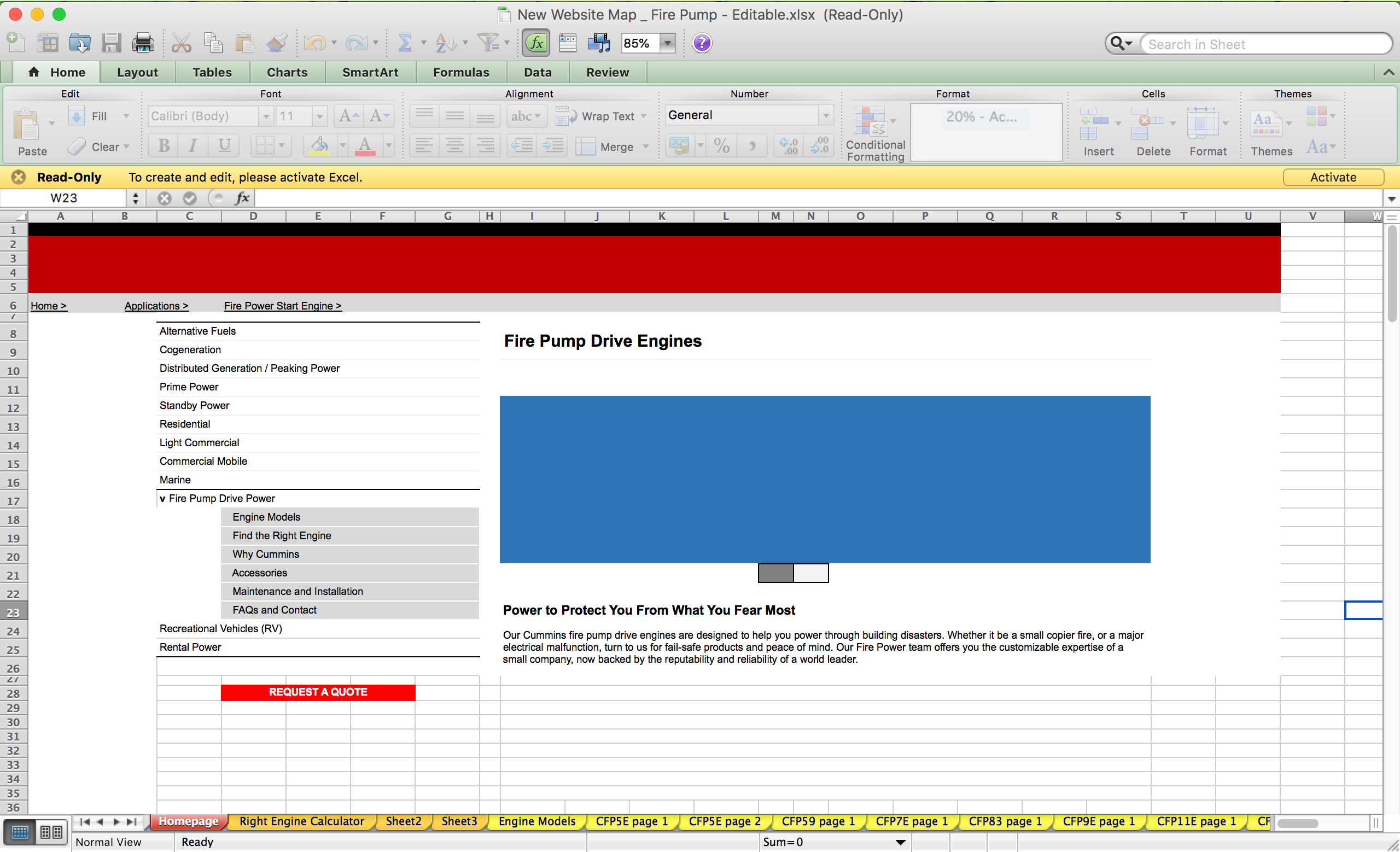Viewport: 1400px width, 852px height.
Task: Click the Save floppy disk icon
Action: (112, 43)
